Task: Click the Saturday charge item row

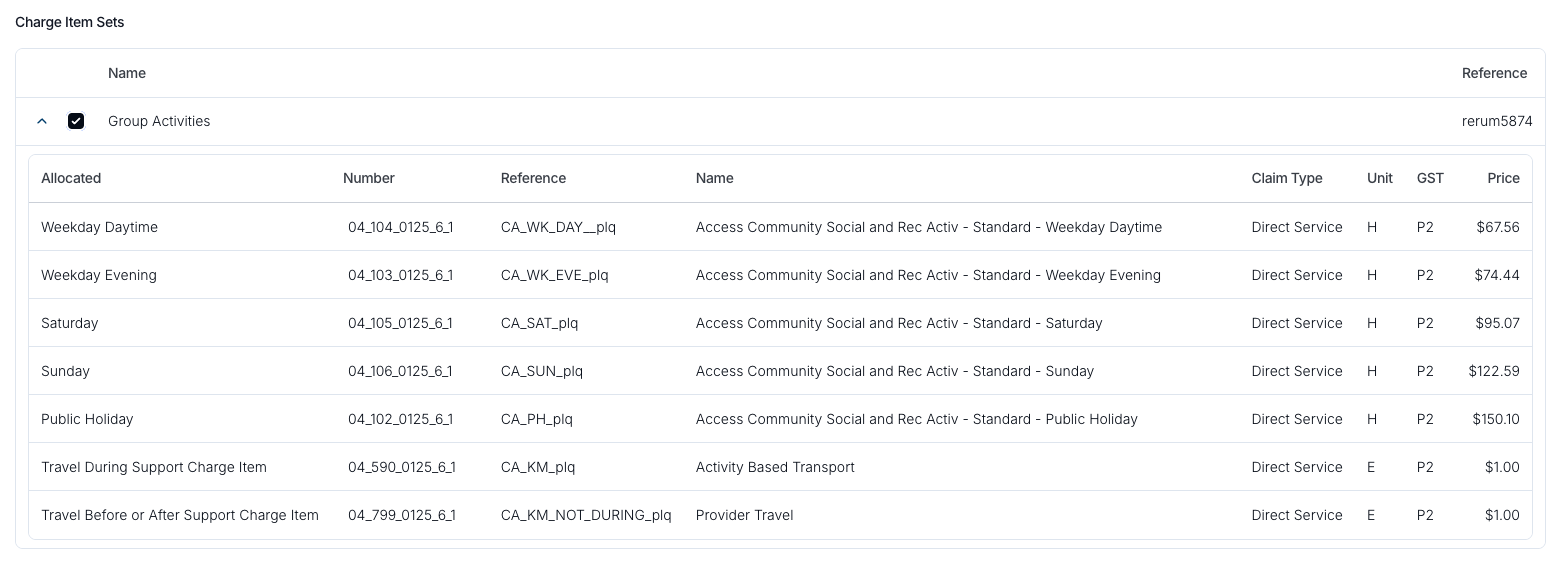Action: click(780, 323)
